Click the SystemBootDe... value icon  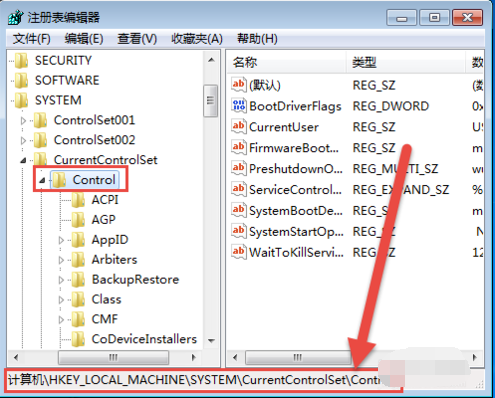pyautogui.click(x=239, y=210)
